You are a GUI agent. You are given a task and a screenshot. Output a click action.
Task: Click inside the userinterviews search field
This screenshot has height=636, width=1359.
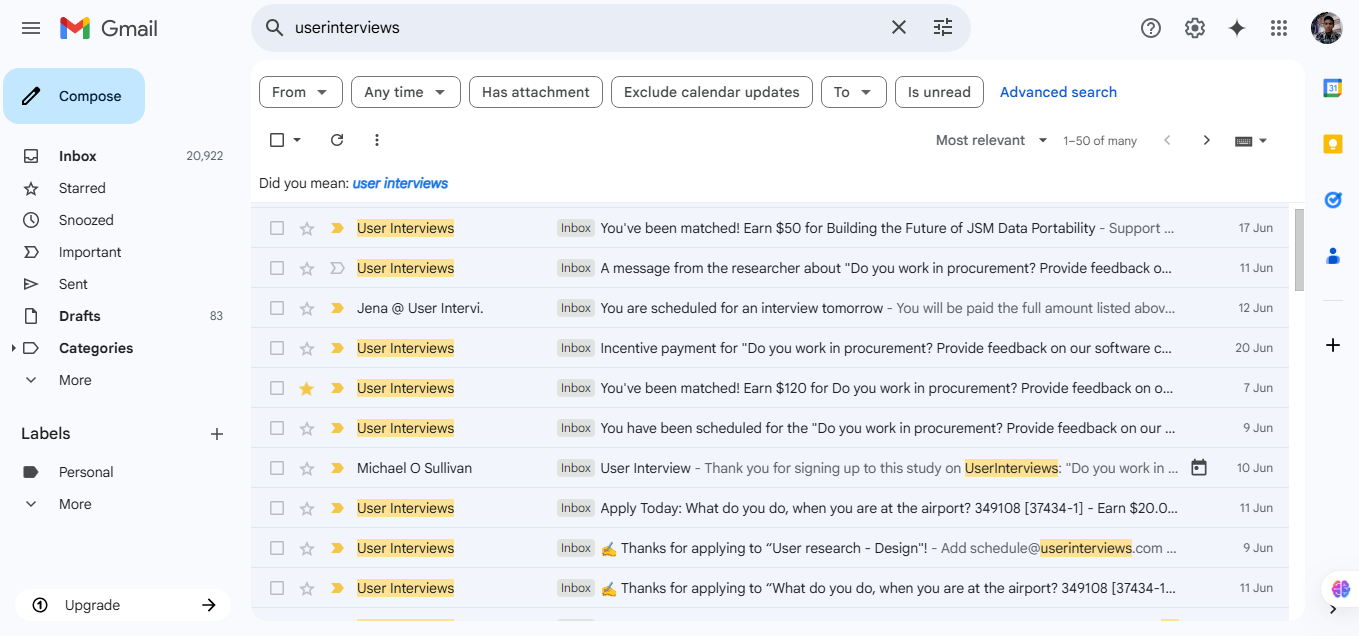coord(580,28)
